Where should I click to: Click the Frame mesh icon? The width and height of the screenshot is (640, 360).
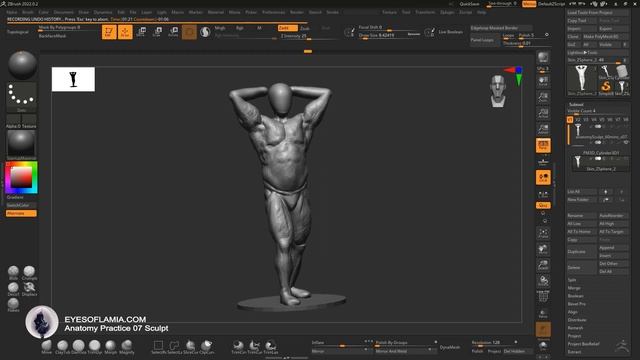click(x=543, y=234)
